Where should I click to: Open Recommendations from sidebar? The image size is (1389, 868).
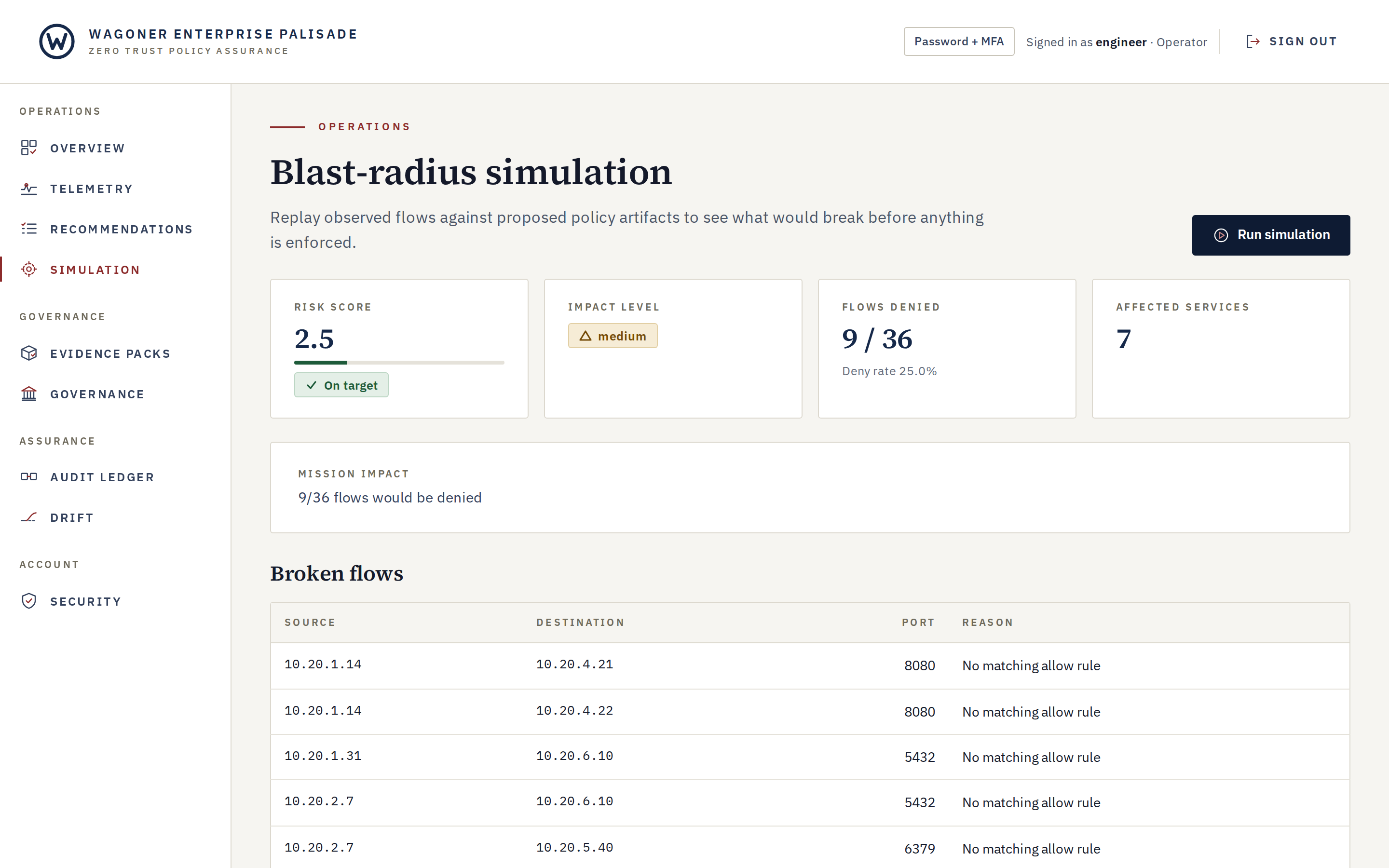click(115, 229)
